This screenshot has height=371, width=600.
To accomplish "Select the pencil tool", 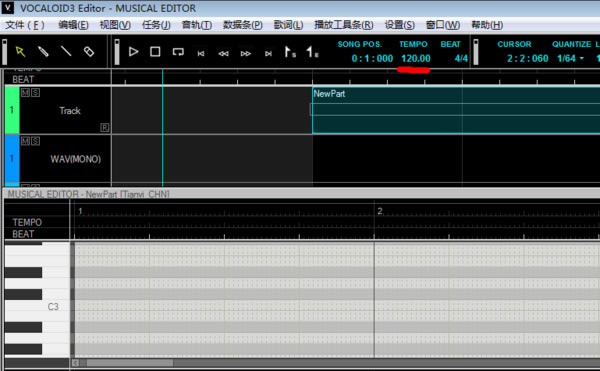I will [43, 51].
